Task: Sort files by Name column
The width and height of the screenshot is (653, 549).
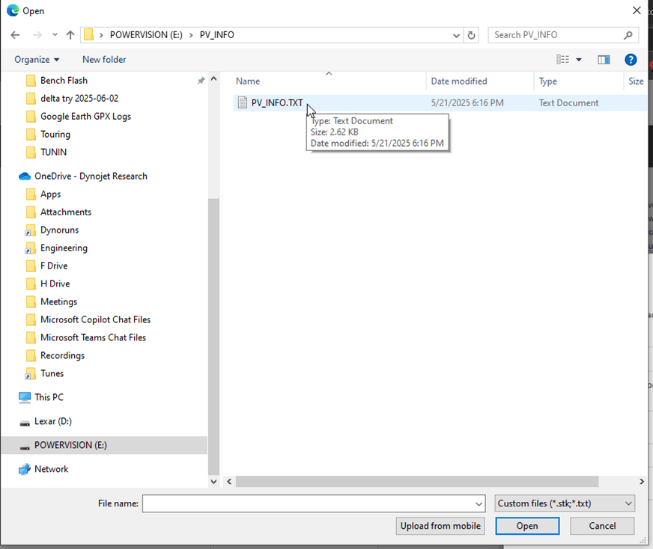Action: 248,81
